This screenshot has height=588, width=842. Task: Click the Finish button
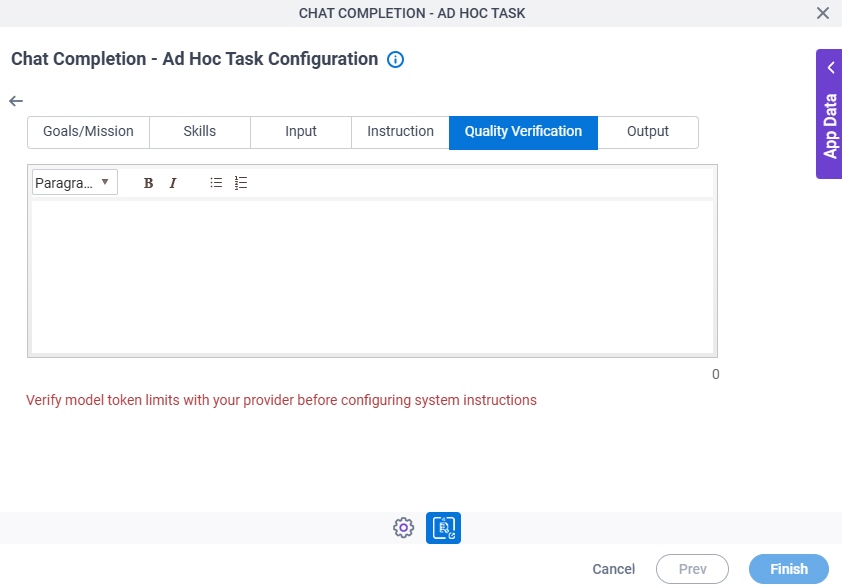coord(789,569)
